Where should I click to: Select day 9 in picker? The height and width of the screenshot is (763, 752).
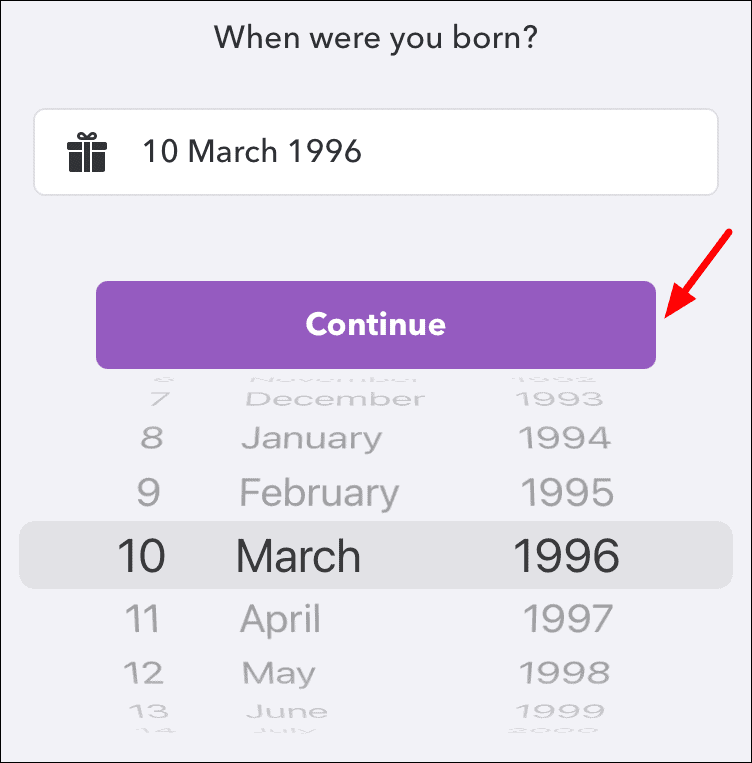[x=149, y=492]
